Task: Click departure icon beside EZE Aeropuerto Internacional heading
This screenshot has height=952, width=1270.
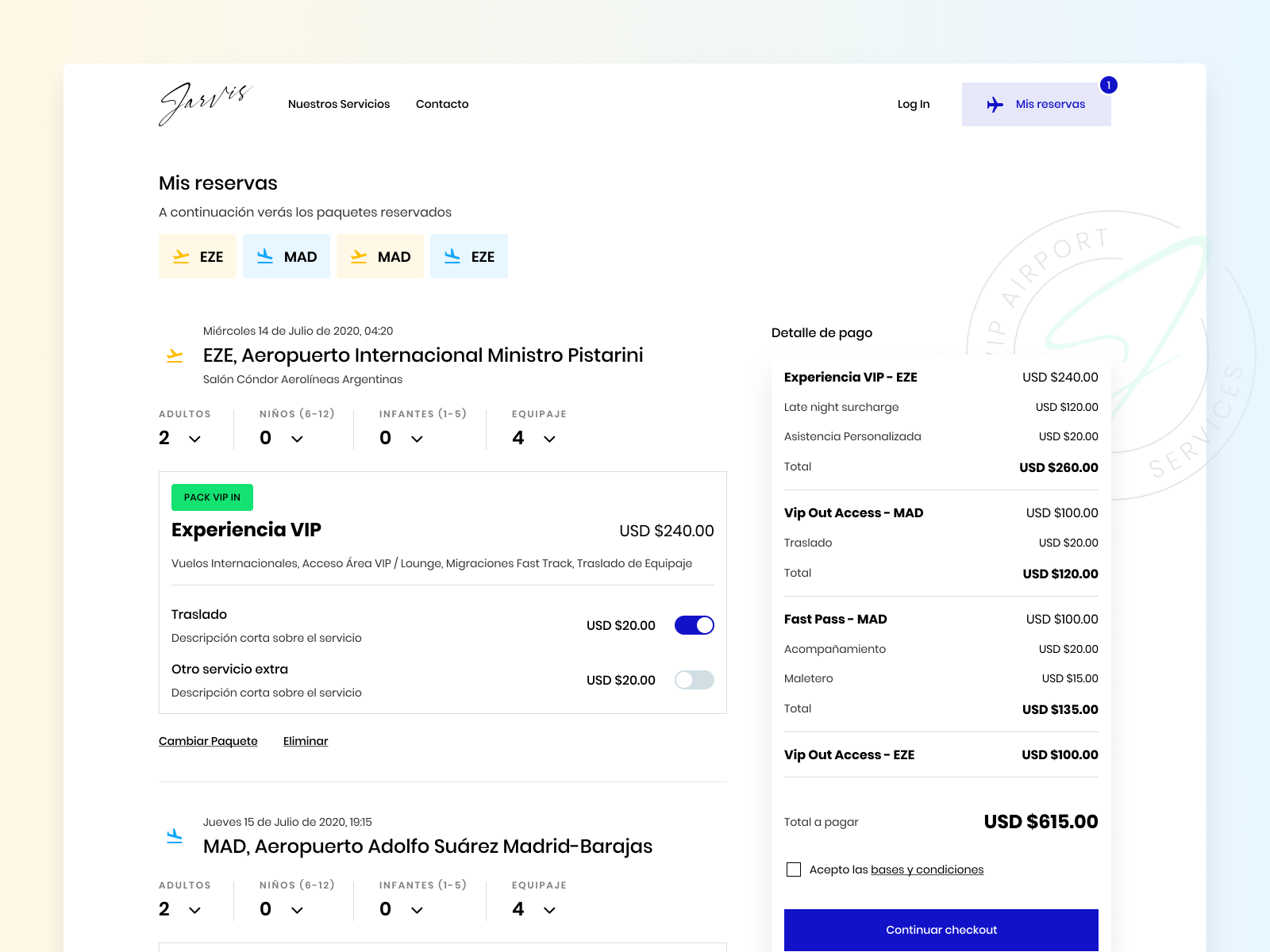Action: pos(175,355)
